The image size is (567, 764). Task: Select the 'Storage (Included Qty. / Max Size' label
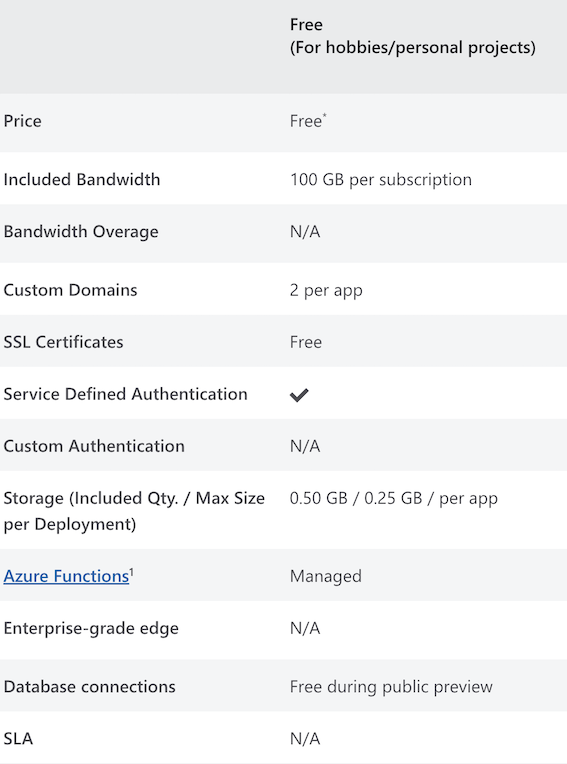click(134, 498)
